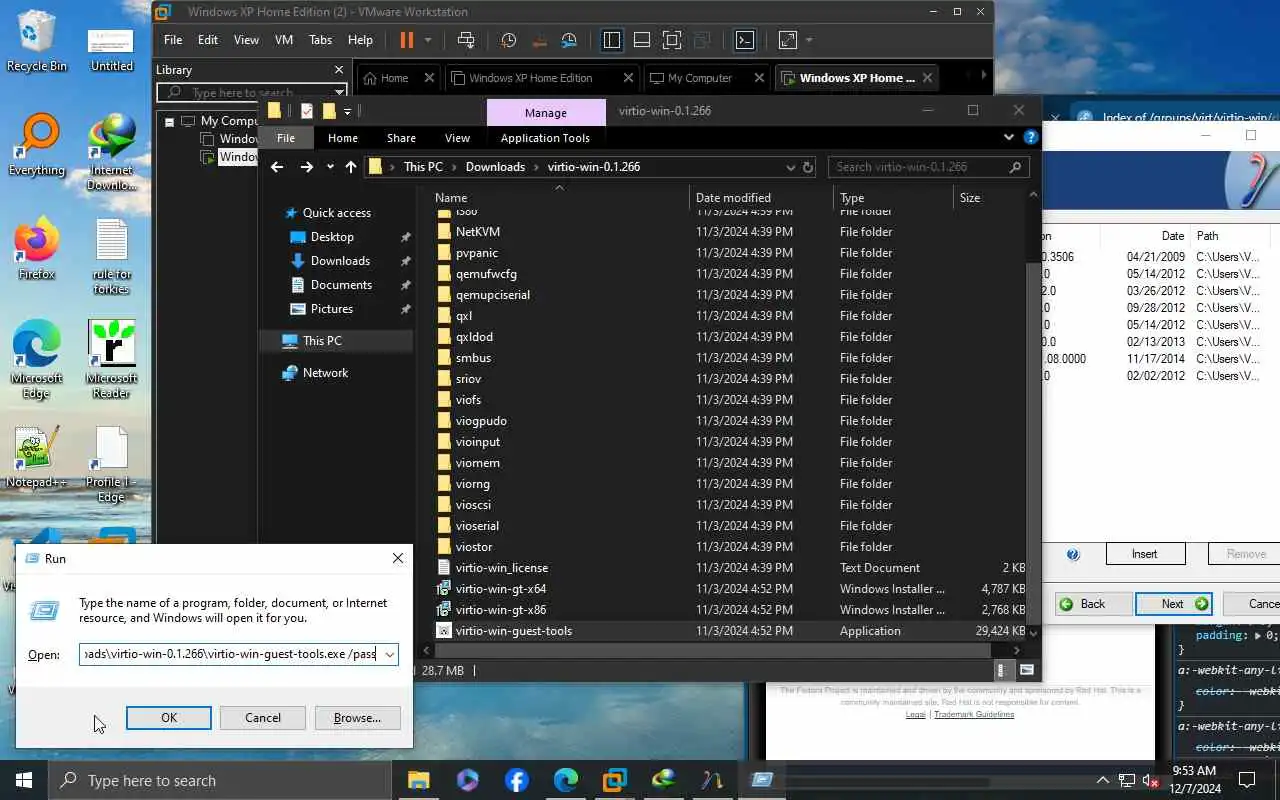
Task: Open the VMware snapshot manager icon
Action: point(569,40)
